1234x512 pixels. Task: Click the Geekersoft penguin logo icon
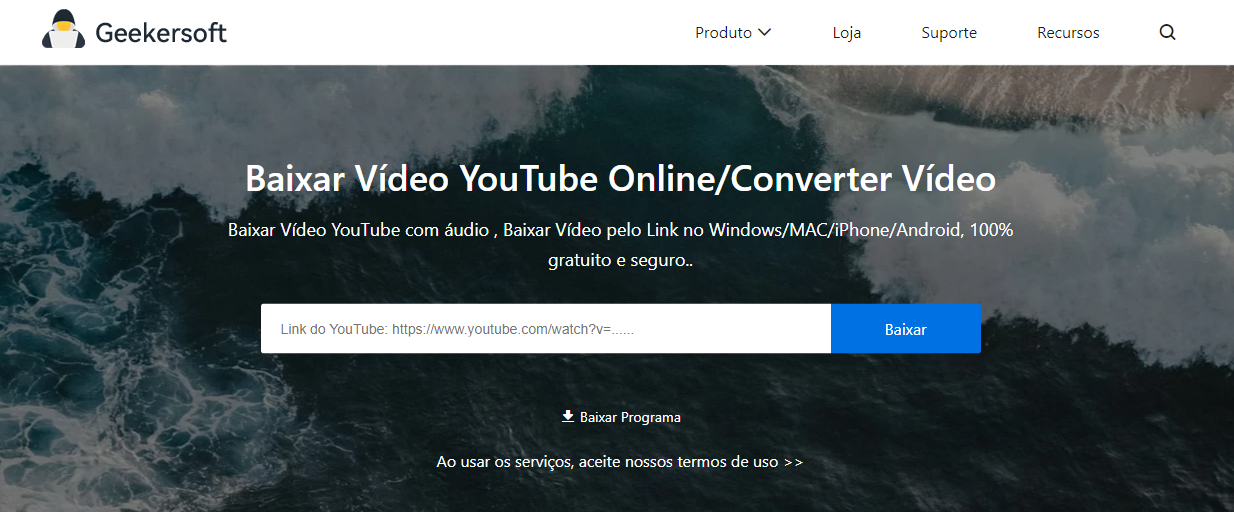tap(63, 31)
